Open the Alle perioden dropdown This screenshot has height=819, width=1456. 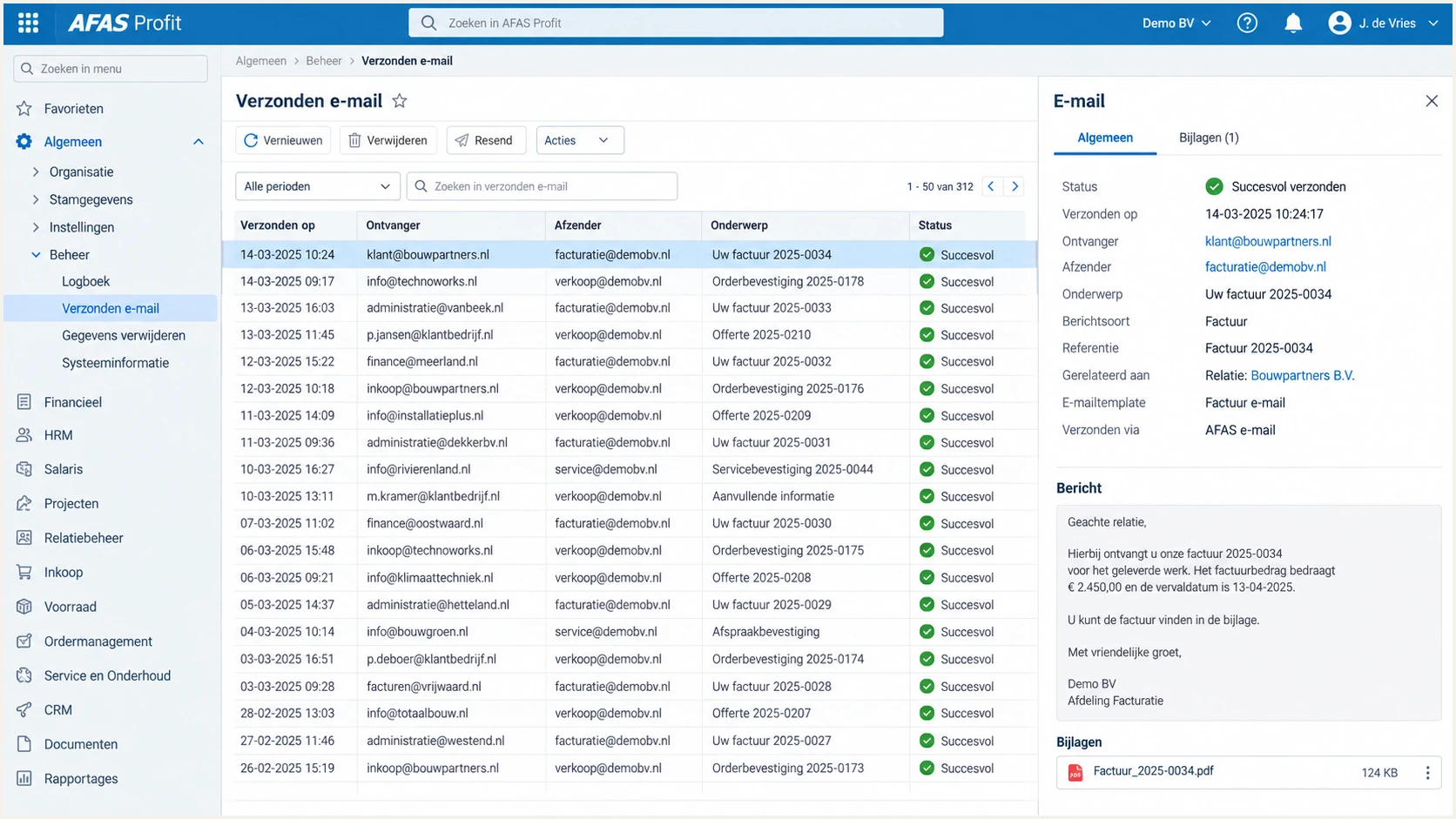(318, 186)
